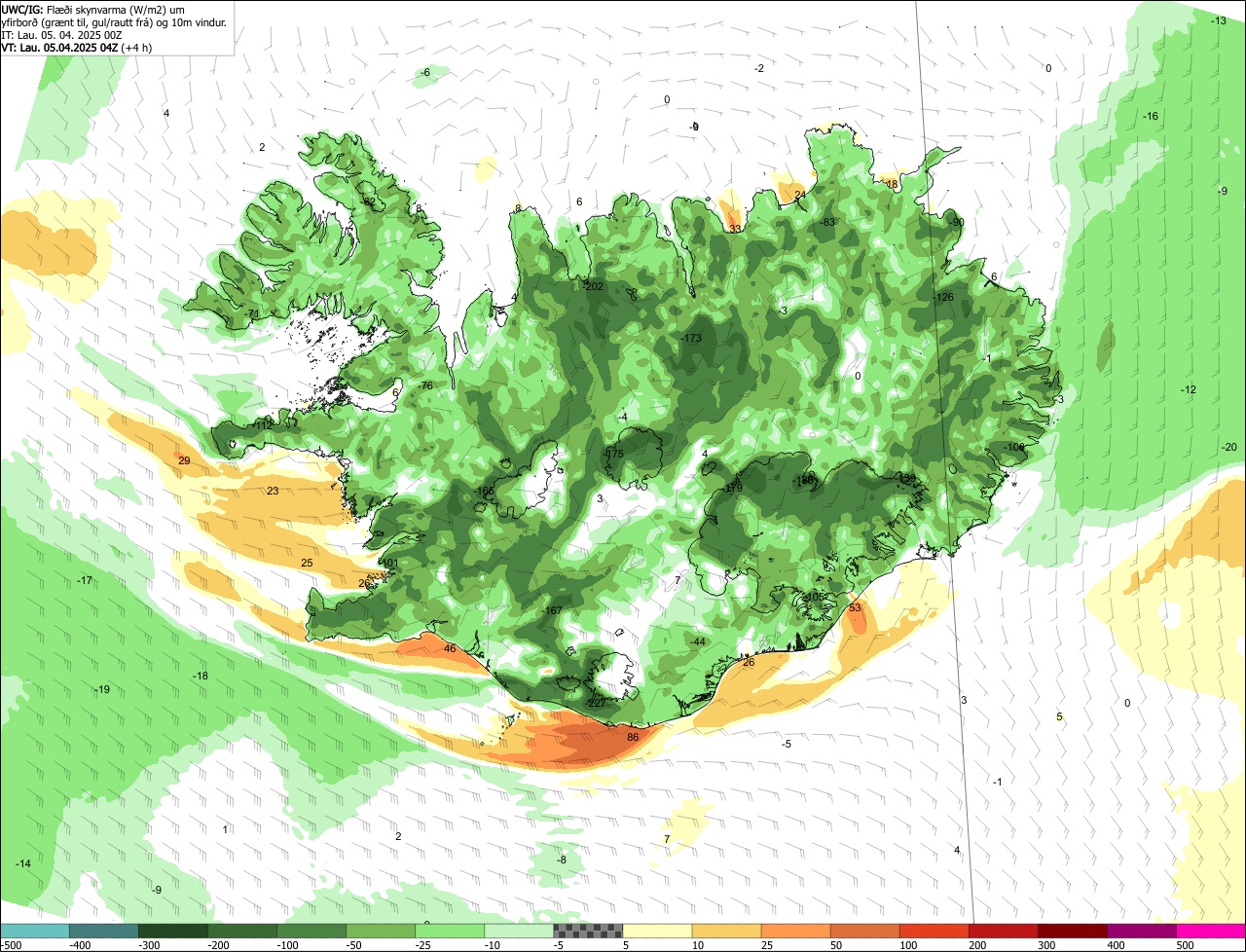
Task: Click the flux value -13 in the upper-right corner
Action: 1218,20
